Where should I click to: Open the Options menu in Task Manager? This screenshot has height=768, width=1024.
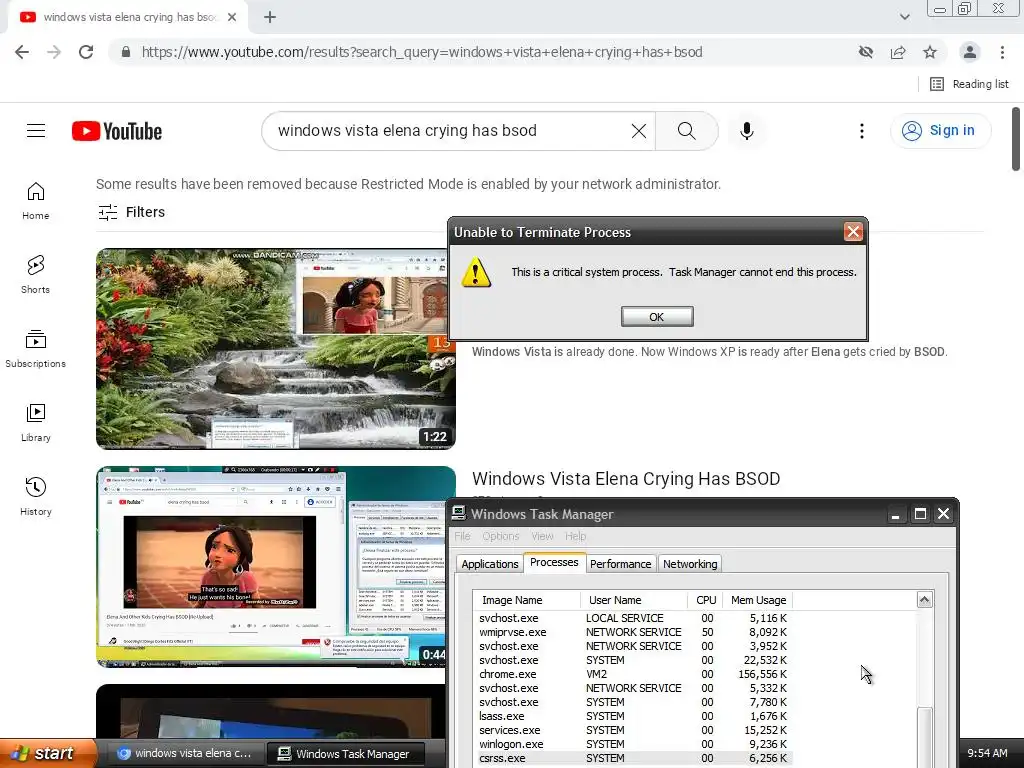click(x=501, y=536)
